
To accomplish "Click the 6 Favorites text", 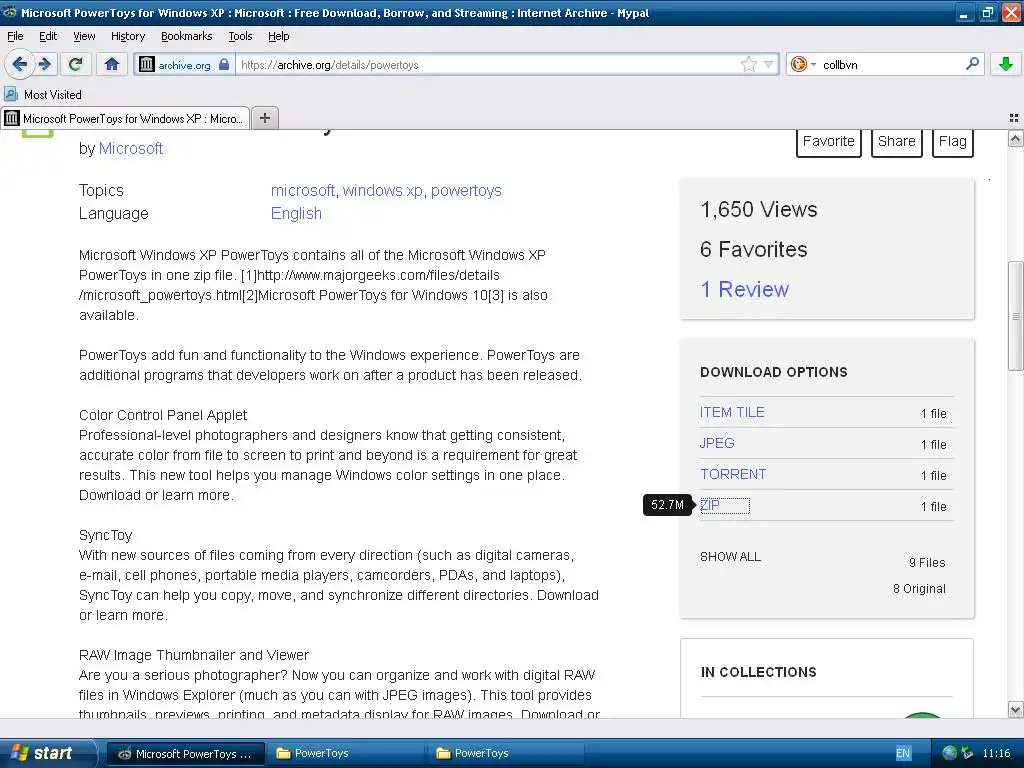I will pyautogui.click(x=754, y=249).
